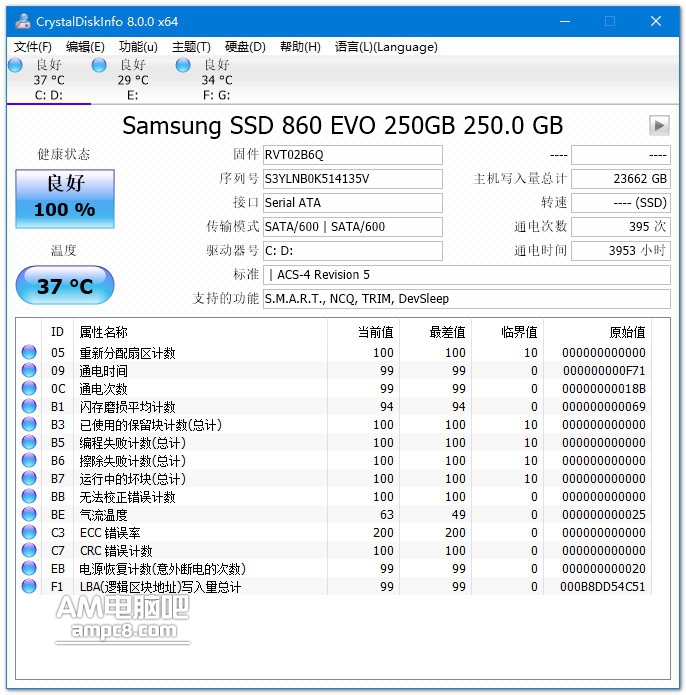Click the 37 °C temperature button
The image size is (686, 695).
coord(65,285)
